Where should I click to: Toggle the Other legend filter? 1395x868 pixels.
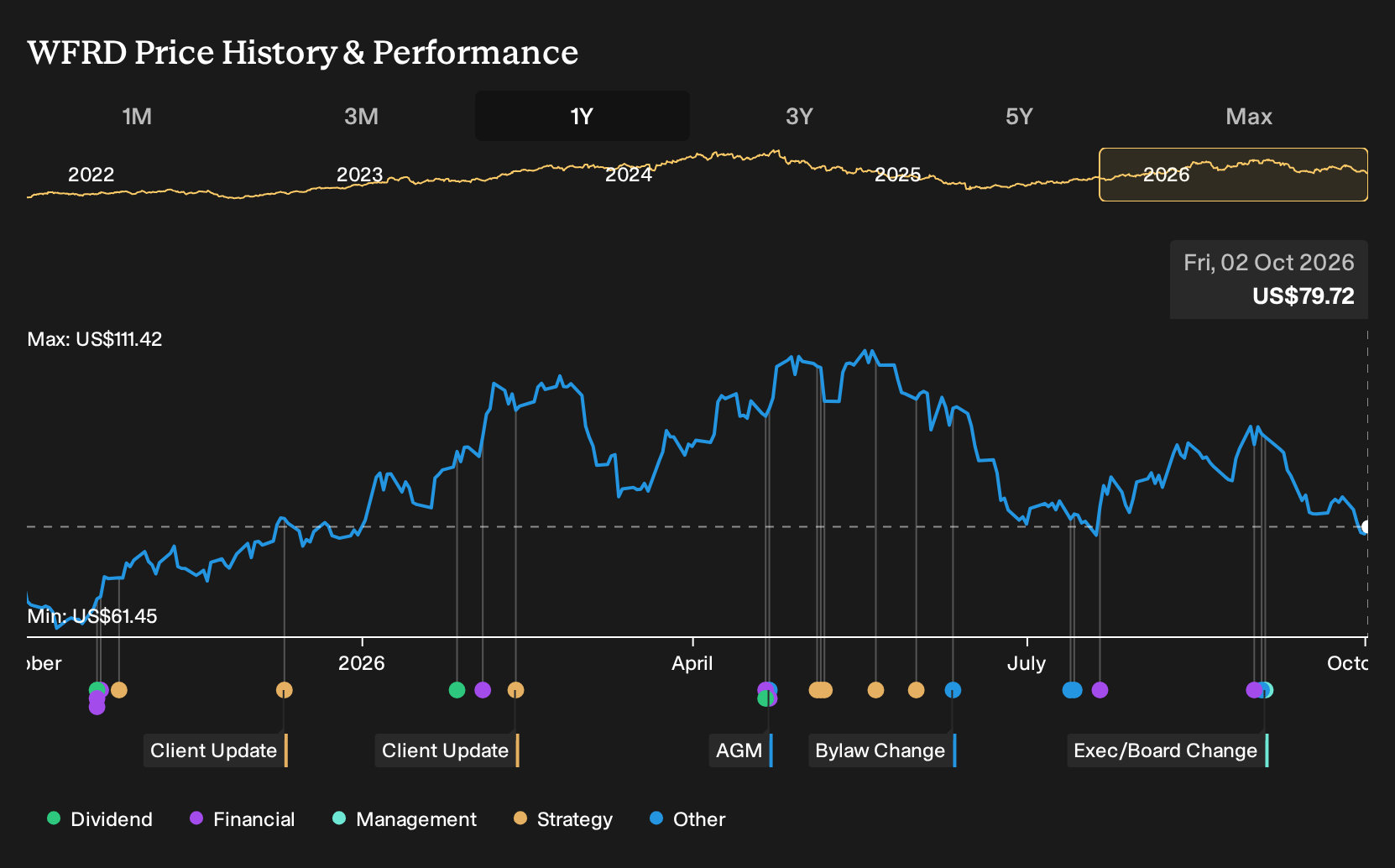(687, 819)
